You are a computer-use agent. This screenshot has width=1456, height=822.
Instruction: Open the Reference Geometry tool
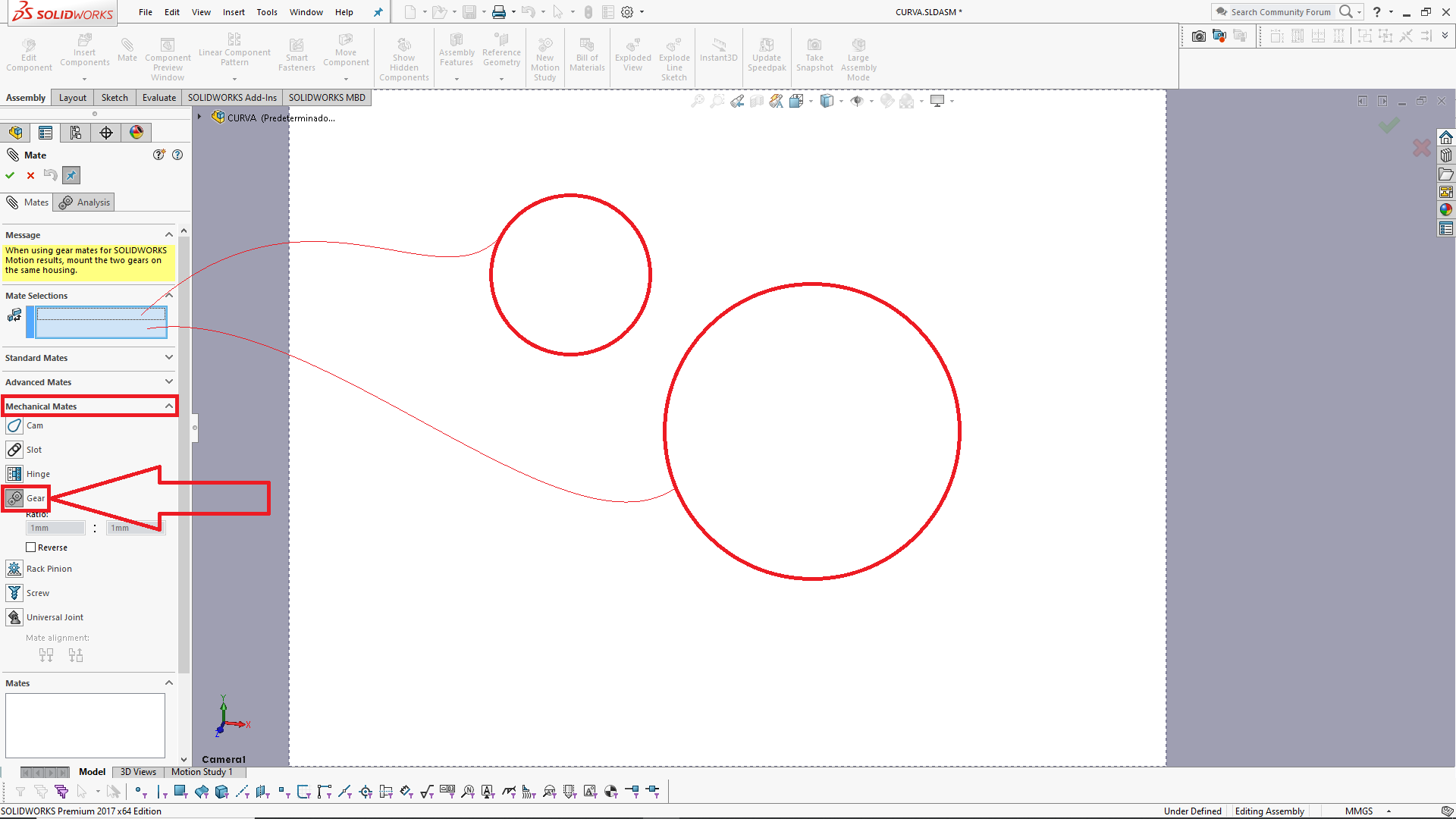click(x=501, y=53)
